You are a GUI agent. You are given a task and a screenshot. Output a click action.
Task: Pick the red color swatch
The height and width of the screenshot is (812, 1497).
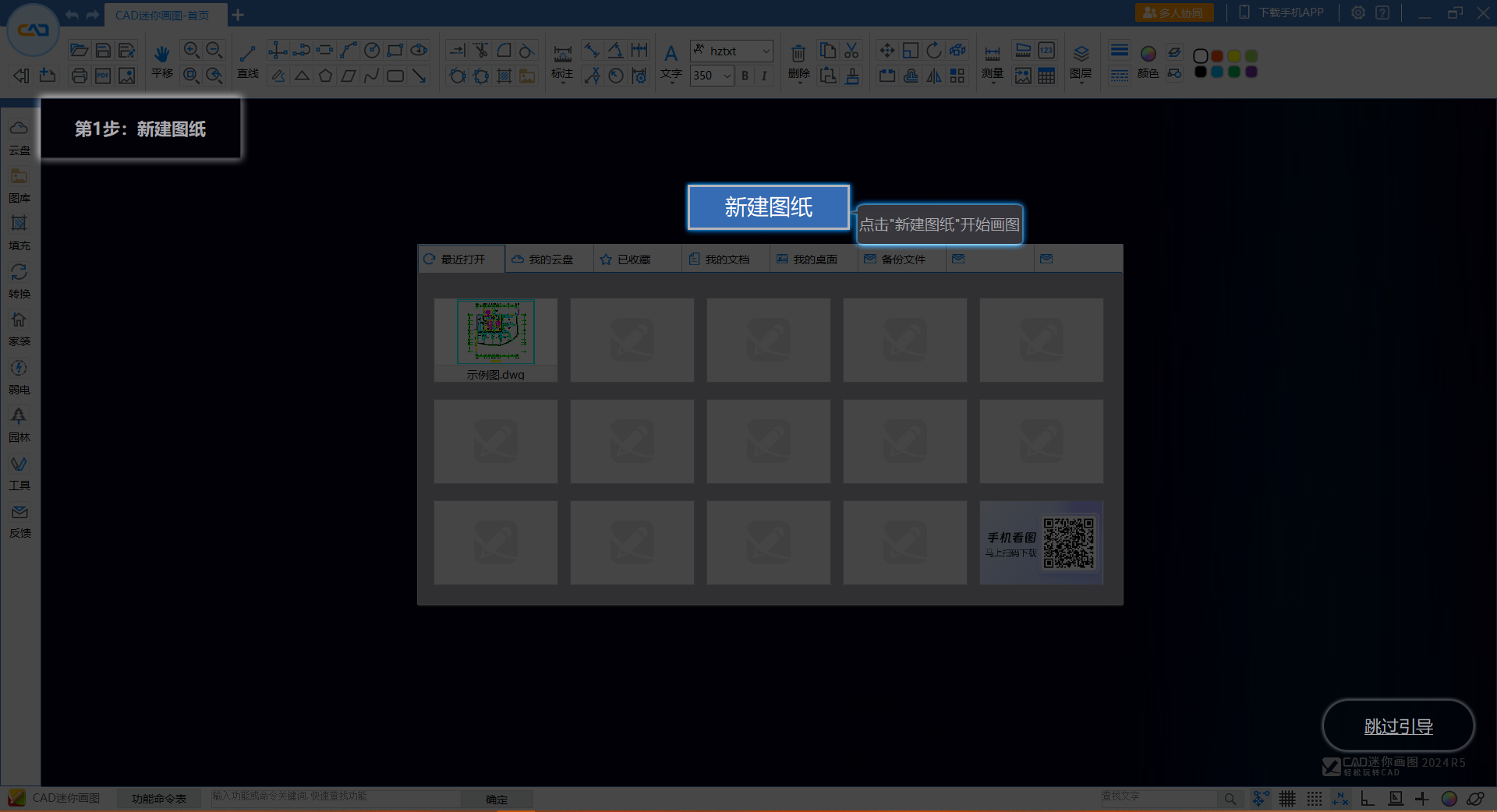[x=1217, y=56]
